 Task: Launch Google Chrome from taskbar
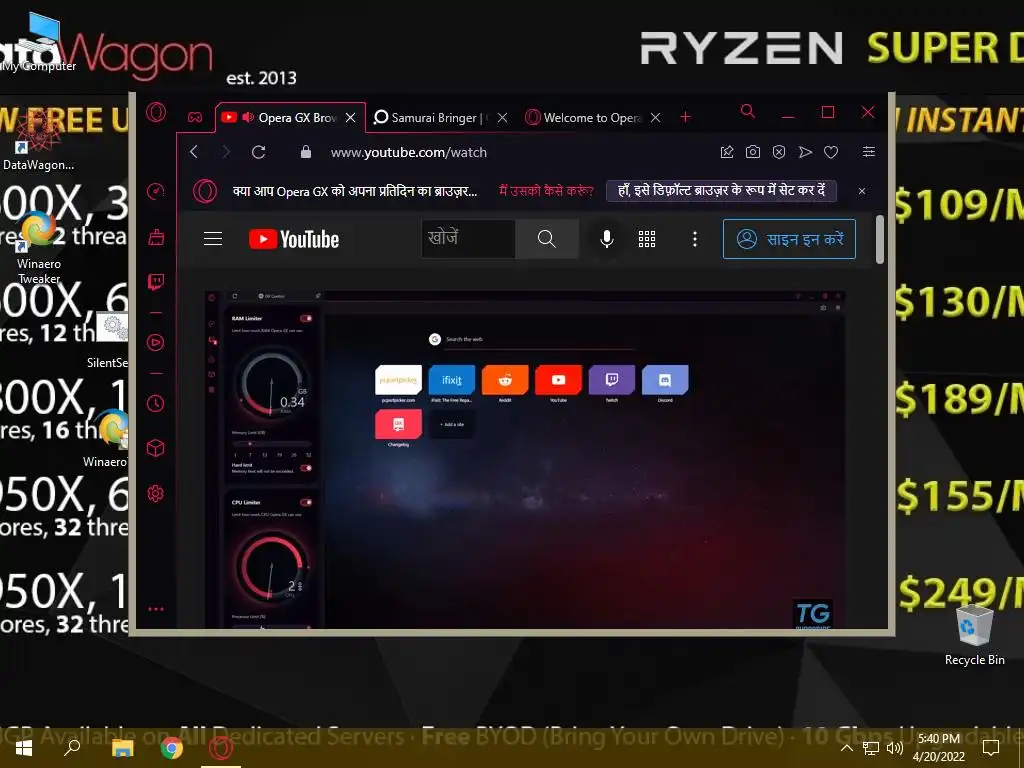[x=172, y=748]
